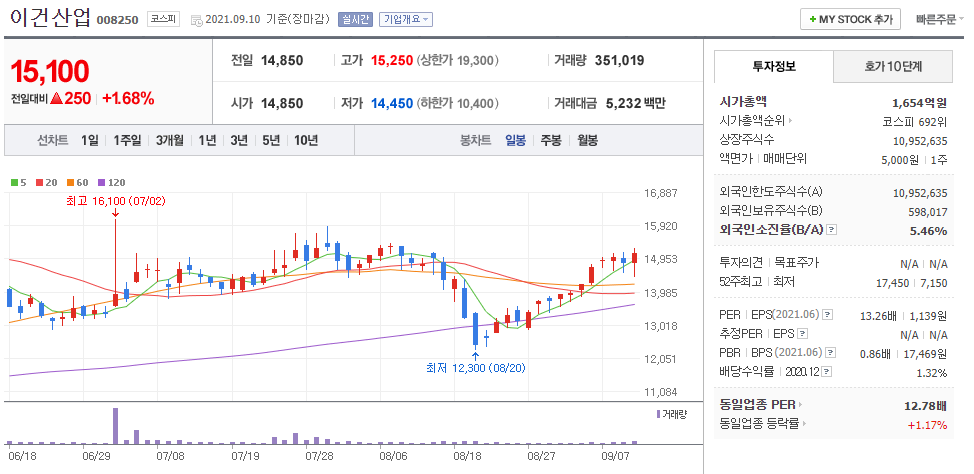The height and width of the screenshot is (474, 974).
Task: Open the 기업개요 dropdown
Action: 406,19
